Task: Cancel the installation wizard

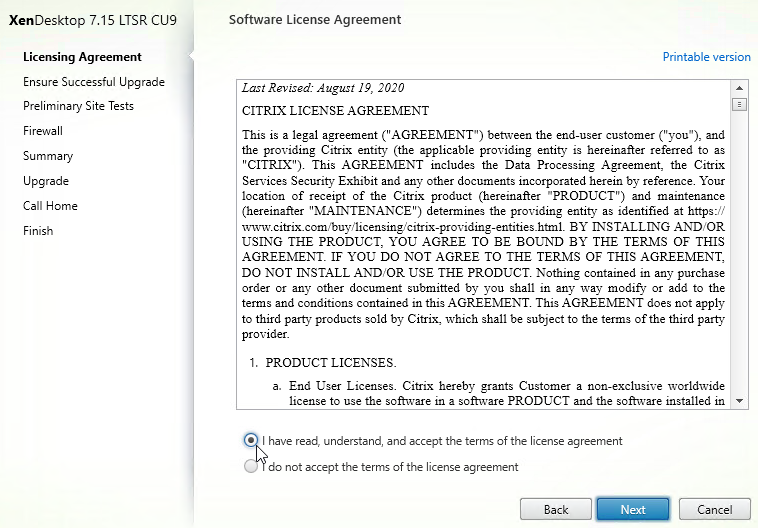Action: click(714, 510)
